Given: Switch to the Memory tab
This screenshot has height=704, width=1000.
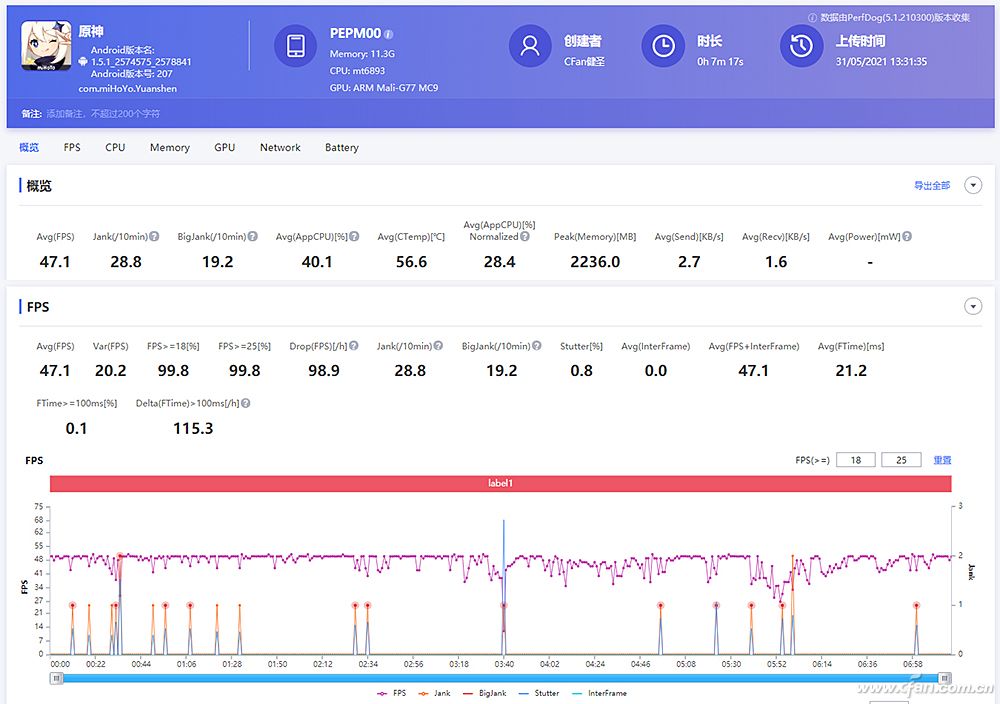Looking at the screenshot, I should 169,148.
